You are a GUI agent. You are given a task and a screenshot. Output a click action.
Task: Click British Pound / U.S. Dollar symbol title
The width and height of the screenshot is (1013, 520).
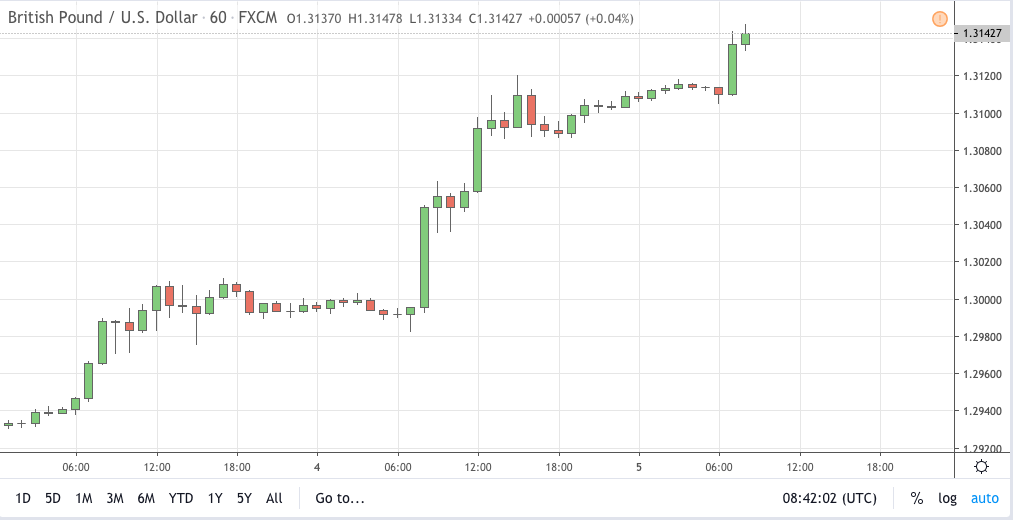102,18
